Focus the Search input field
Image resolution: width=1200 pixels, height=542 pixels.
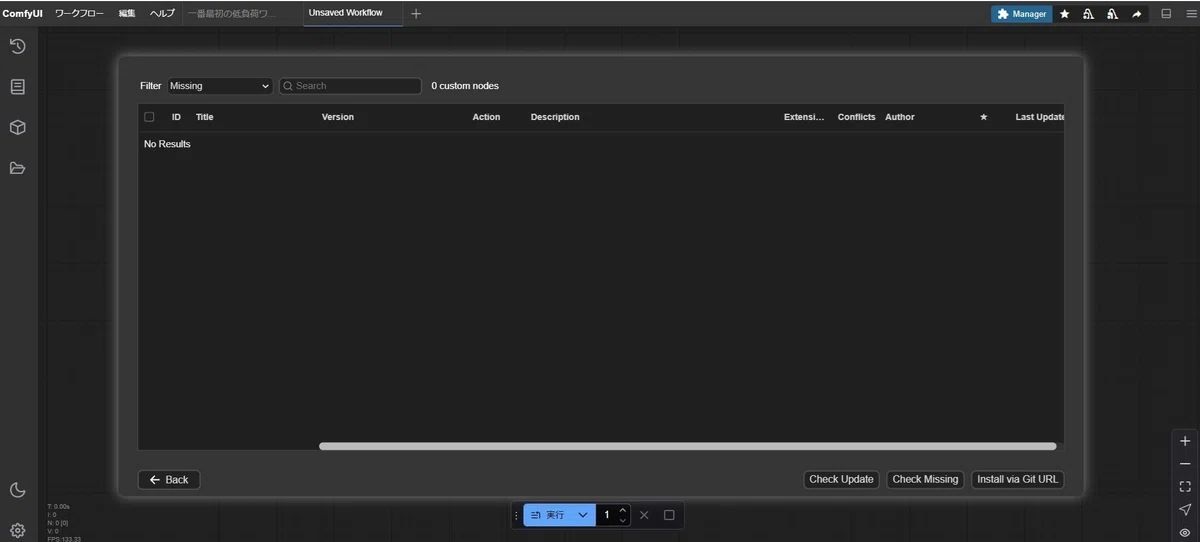tap(350, 86)
